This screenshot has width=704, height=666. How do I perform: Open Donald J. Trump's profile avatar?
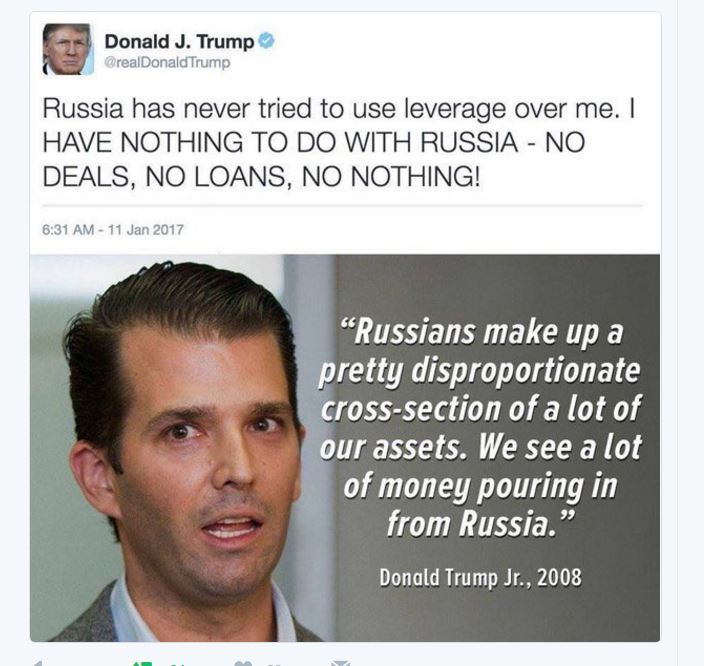[68, 49]
